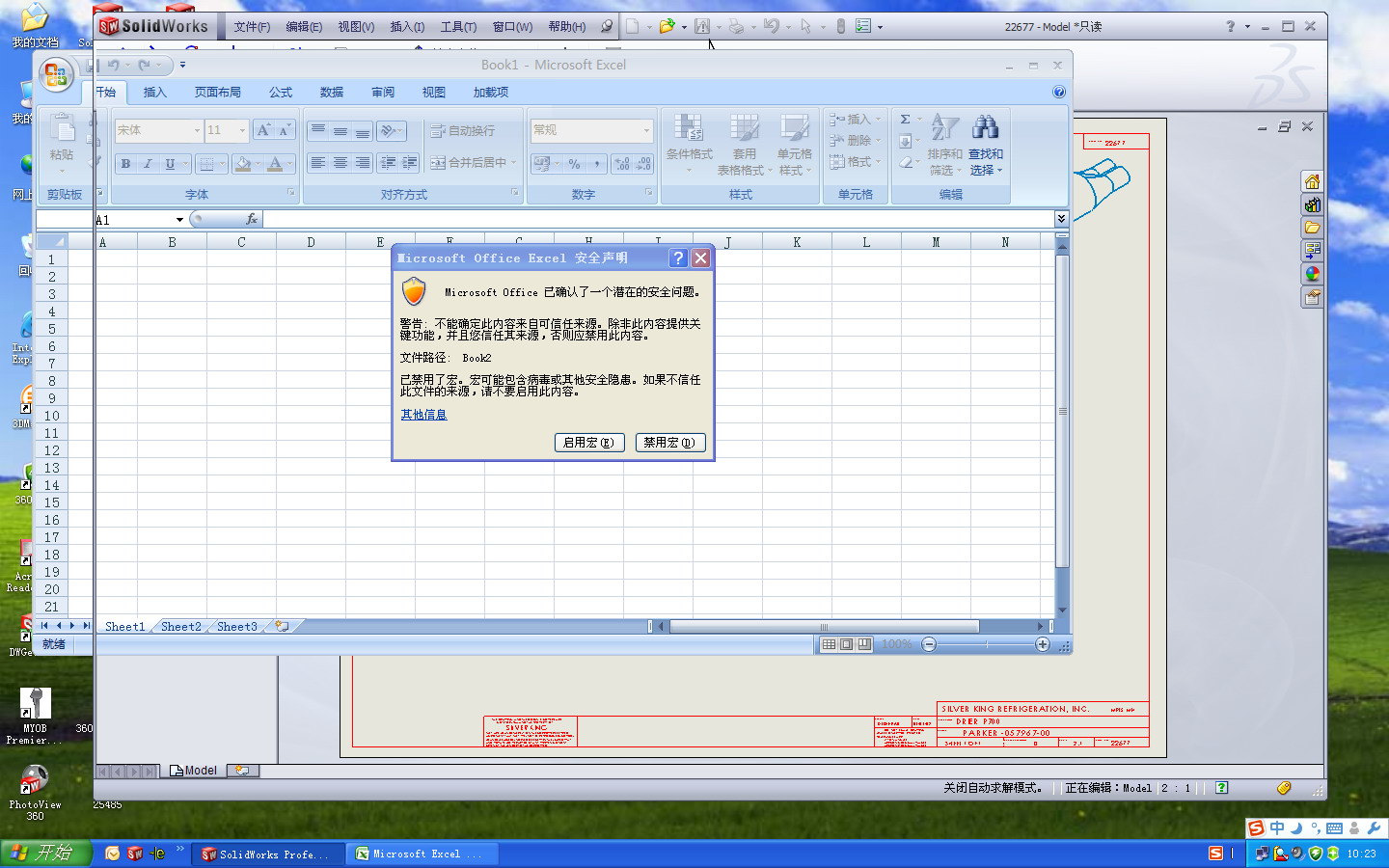Expand the Excel formula bar
The height and width of the screenshot is (868, 1389).
click(1061, 219)
